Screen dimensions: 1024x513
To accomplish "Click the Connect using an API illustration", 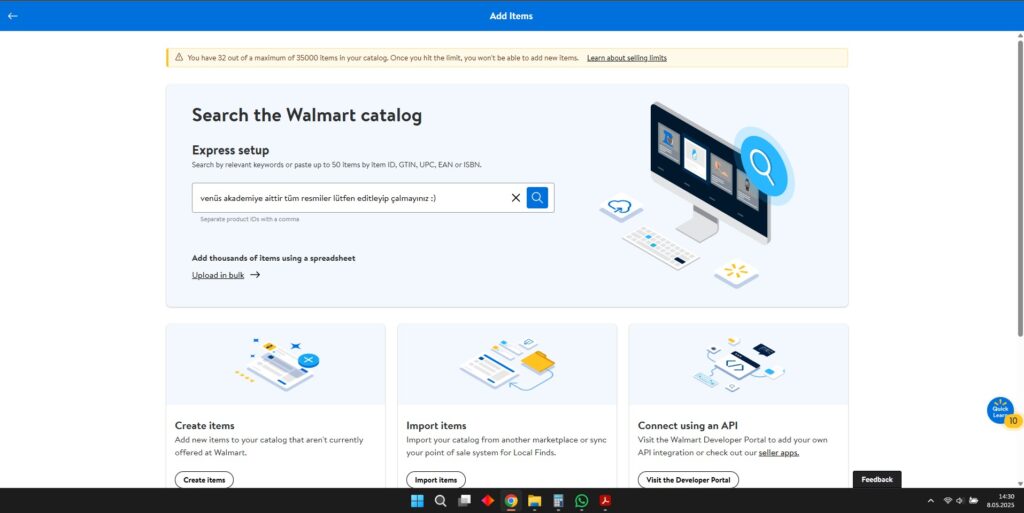I will 739,364.
